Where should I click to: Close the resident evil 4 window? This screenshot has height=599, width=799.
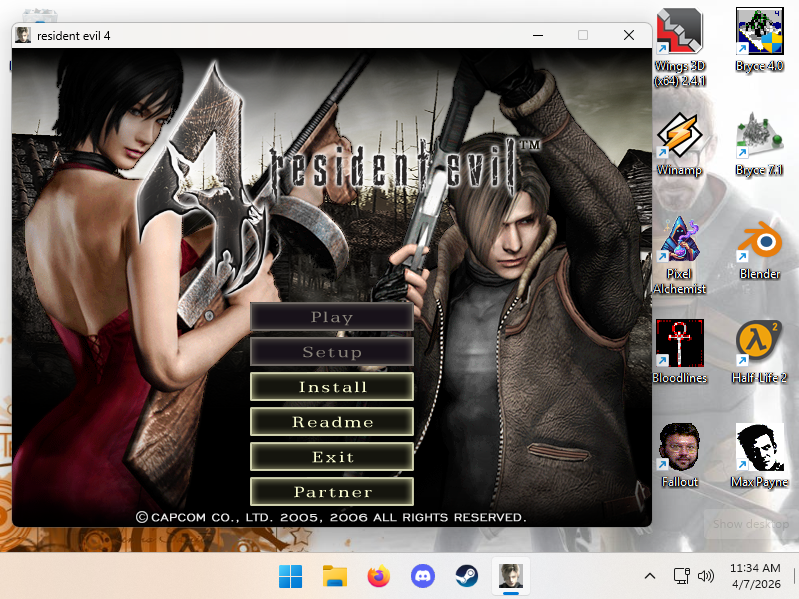(629, 35)
